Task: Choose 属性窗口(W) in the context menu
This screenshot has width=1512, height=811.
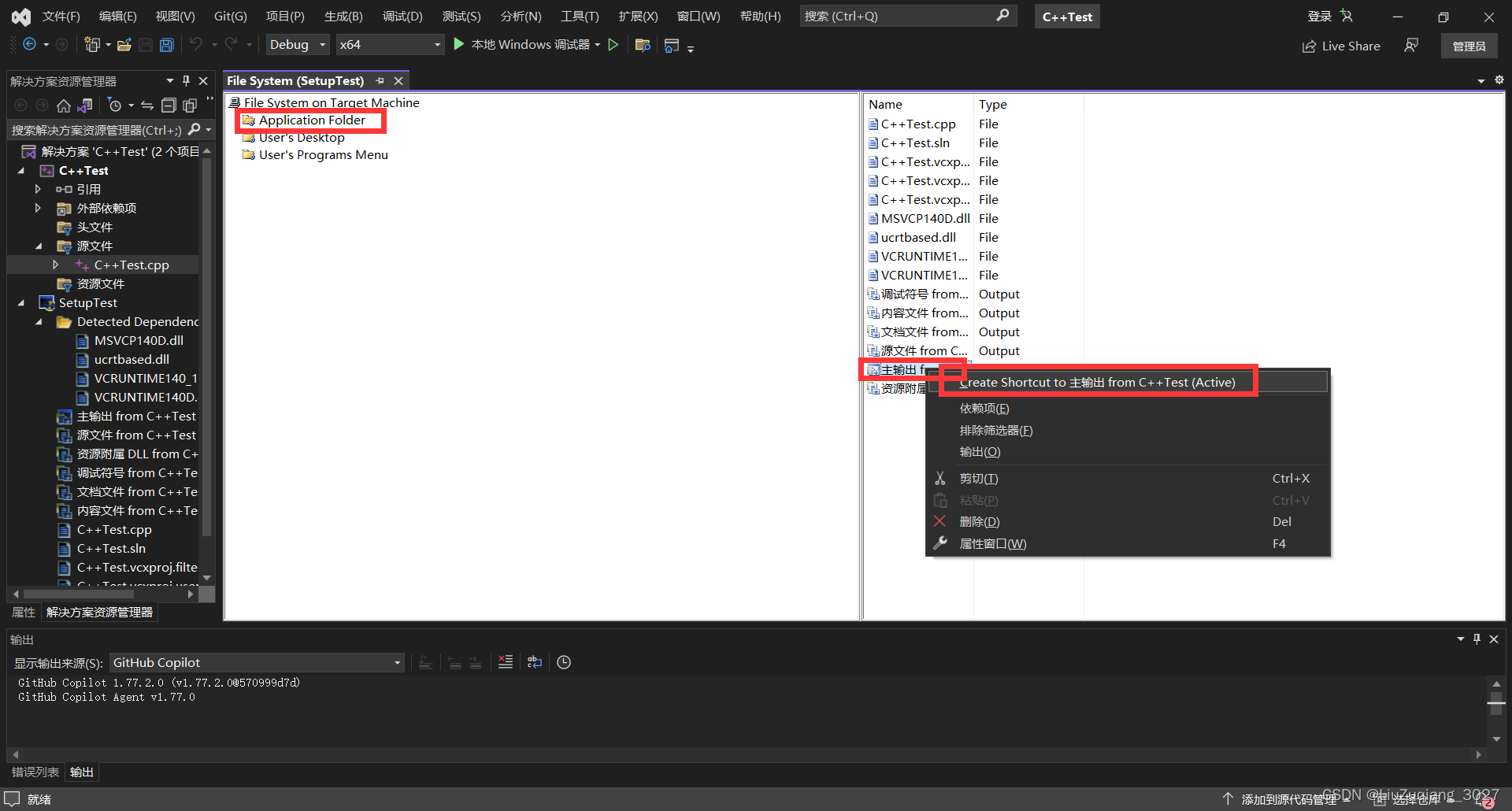Action: [x=1128, y=543]
